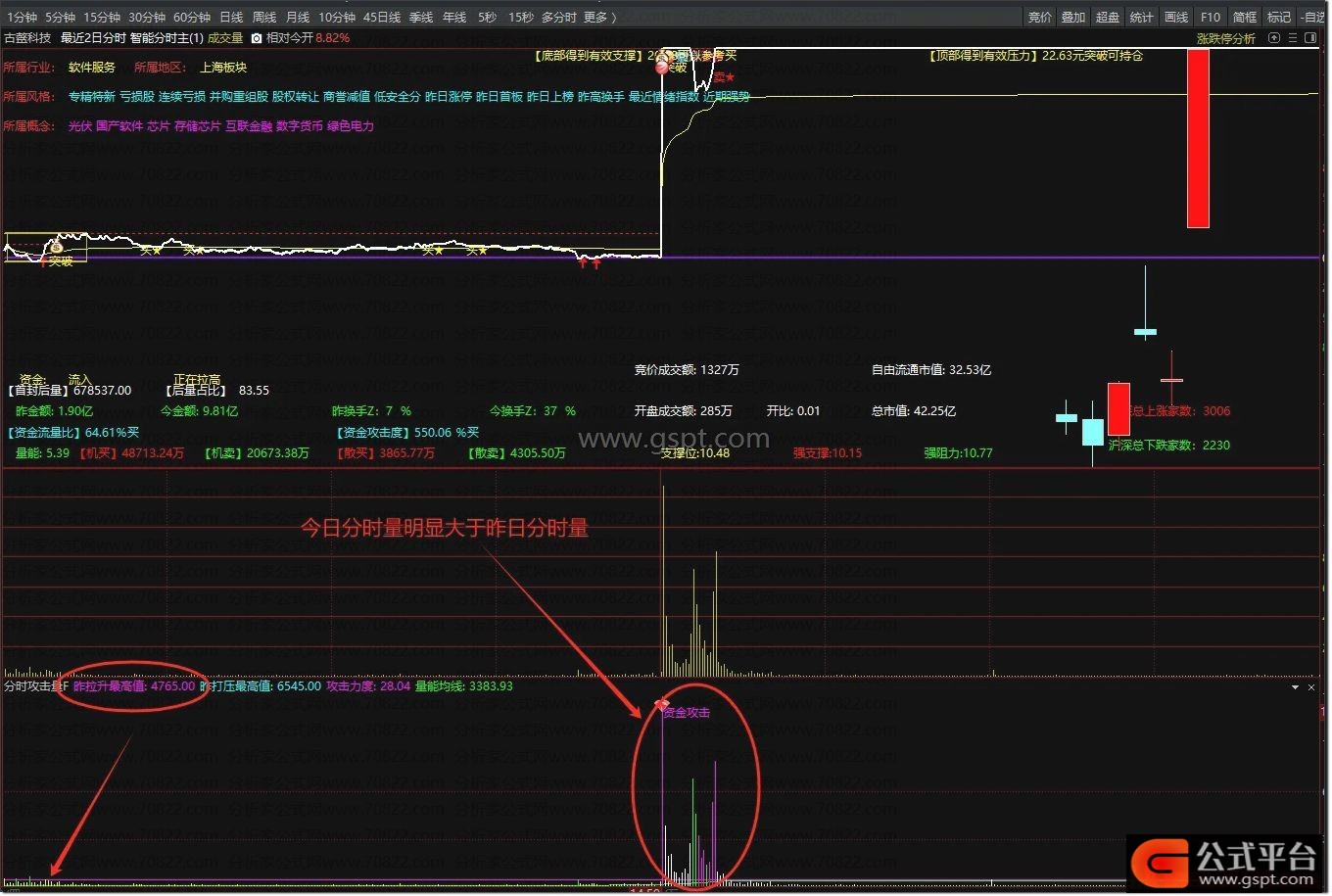1332x896 pixels.
Task: Select the 45日线 period tab
Action: [382, 18]
